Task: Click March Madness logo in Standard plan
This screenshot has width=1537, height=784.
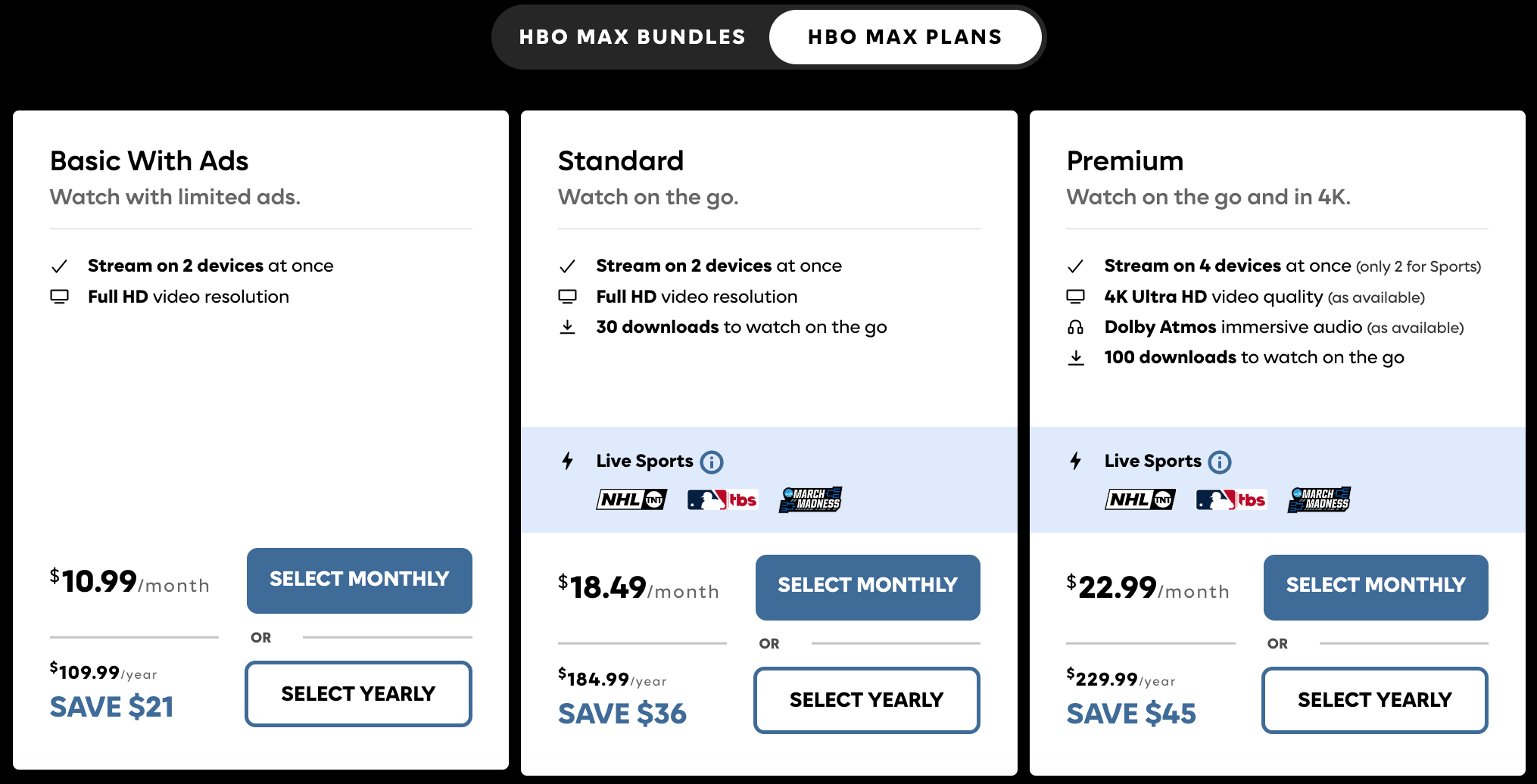Action: click(810, 499)
